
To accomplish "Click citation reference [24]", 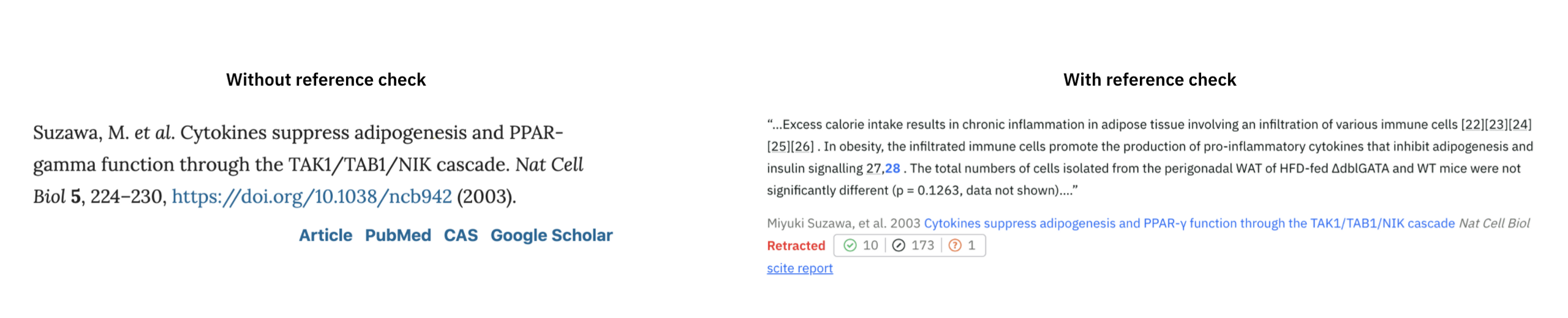I will [1520, 125].
